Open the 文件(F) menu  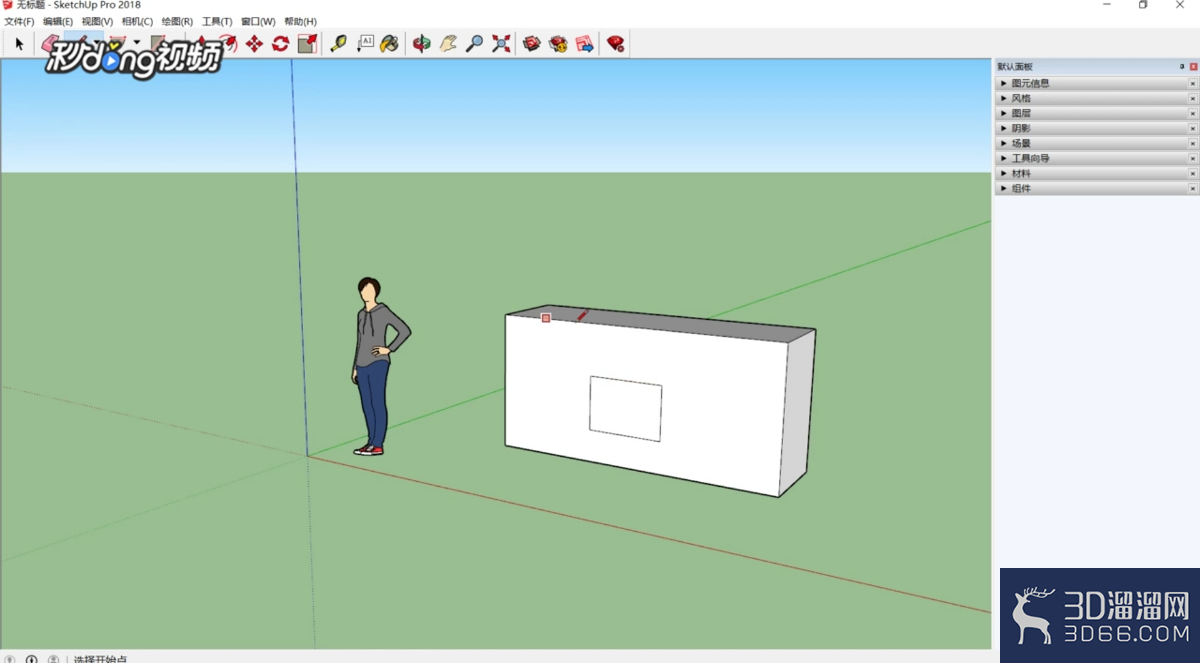click(19, 22)
